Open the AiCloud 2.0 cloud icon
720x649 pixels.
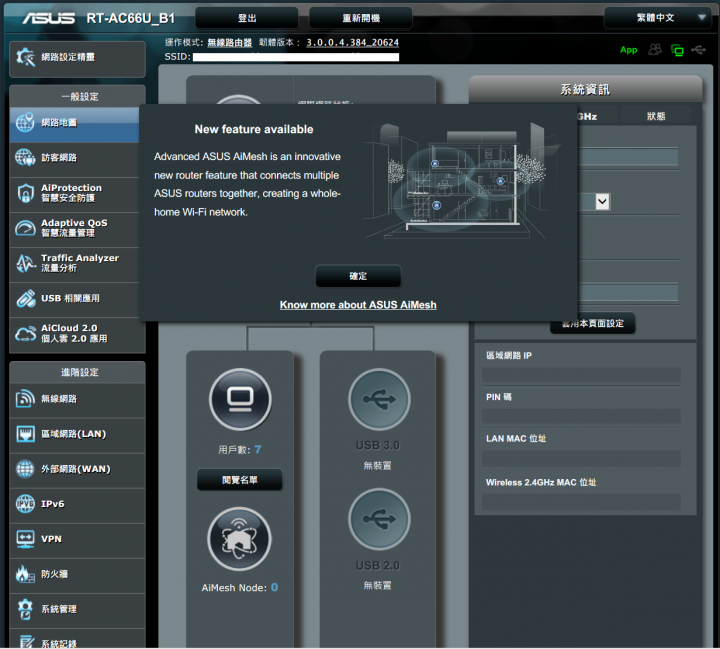coord(25,334)
